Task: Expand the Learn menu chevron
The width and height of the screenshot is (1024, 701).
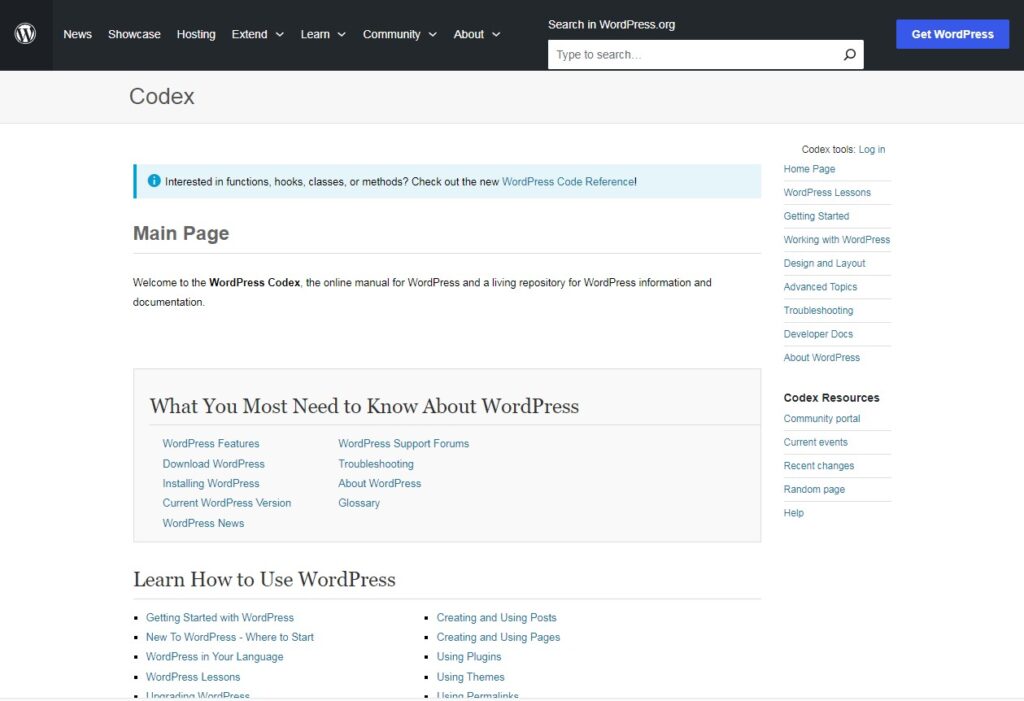Action: [x=342, y=35]
